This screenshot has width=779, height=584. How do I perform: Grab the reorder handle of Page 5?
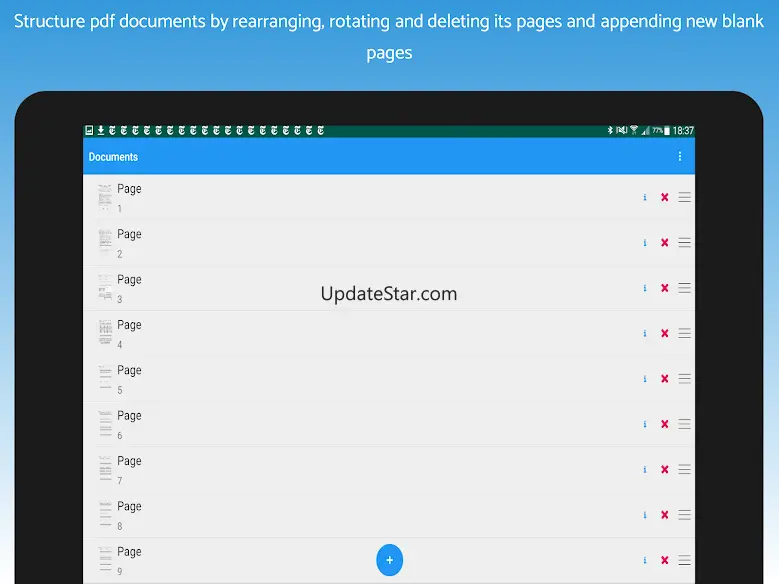pyautogui.click(x=685, y=379)
